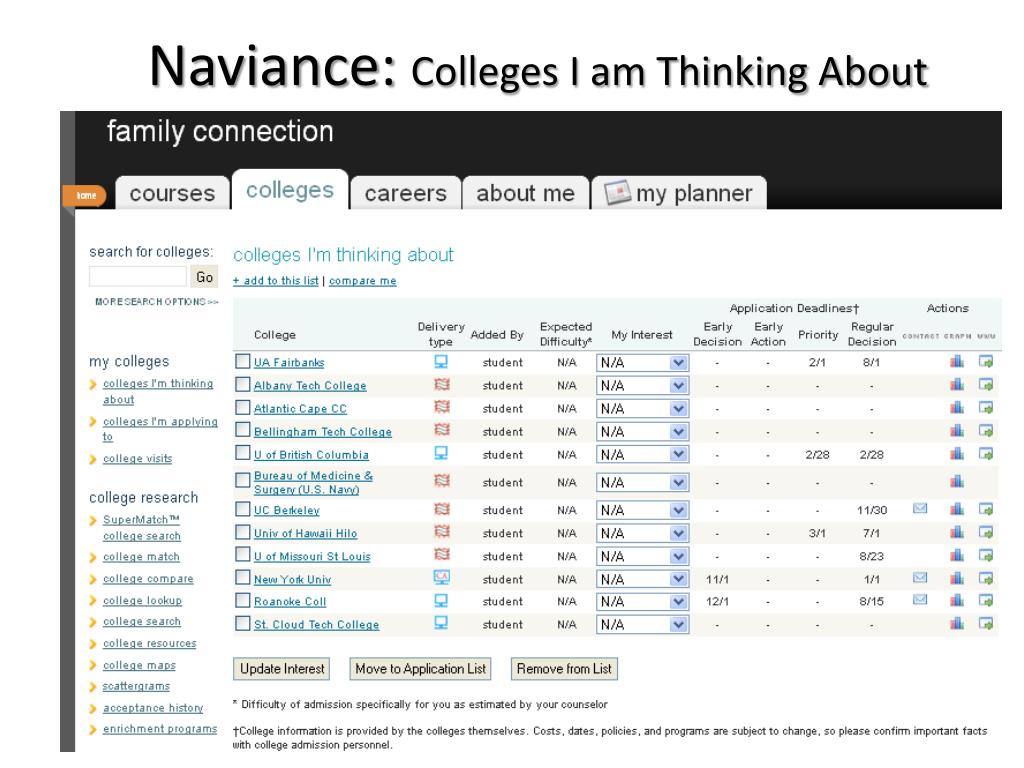Screen dimensions: 1024x768
Task: Open the graph icon for Bellingham Tech College
Action: [x=957, y=430]
